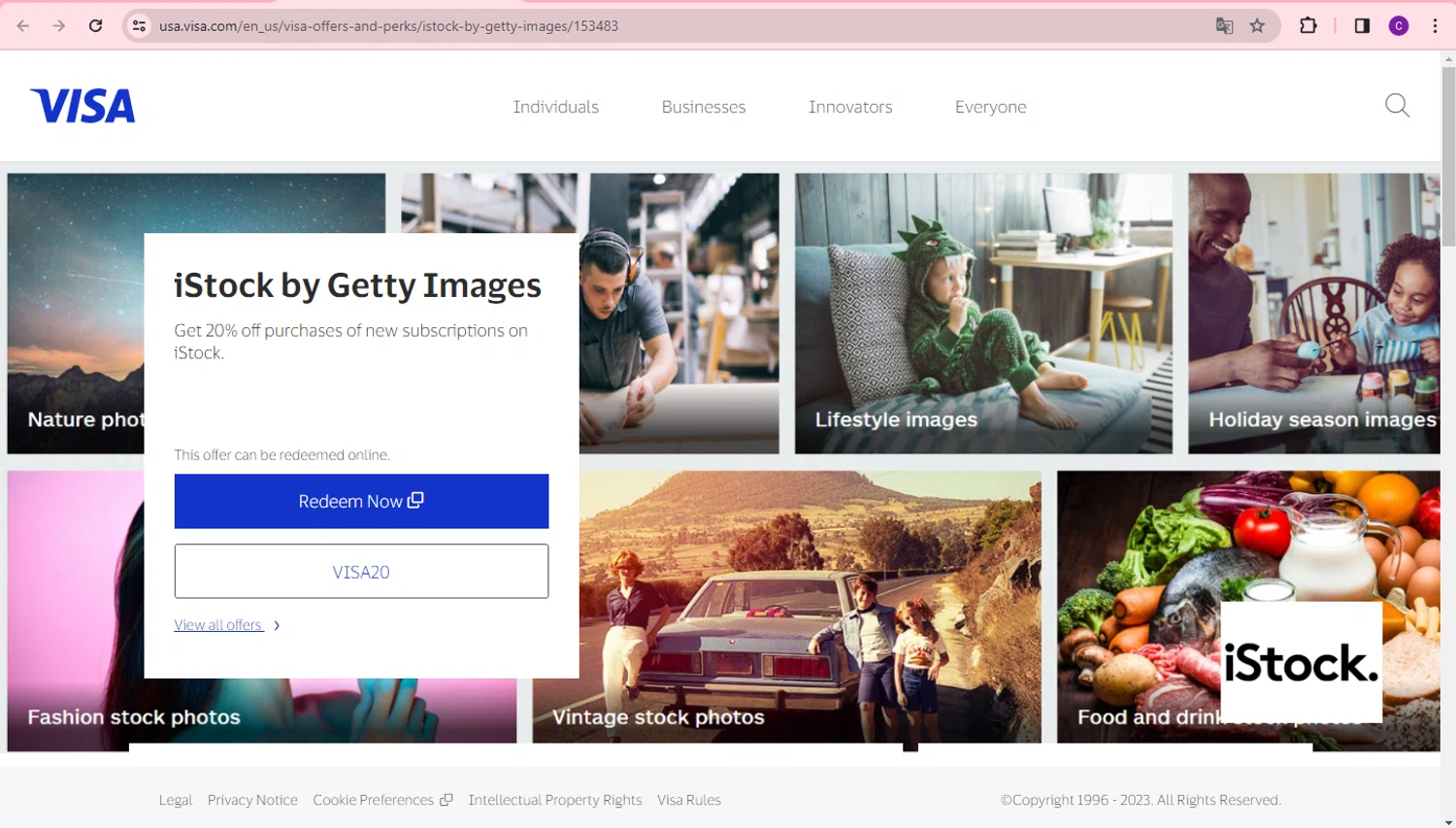
Task: Open the Chrome profile avatar
Action: point(1399,26)
